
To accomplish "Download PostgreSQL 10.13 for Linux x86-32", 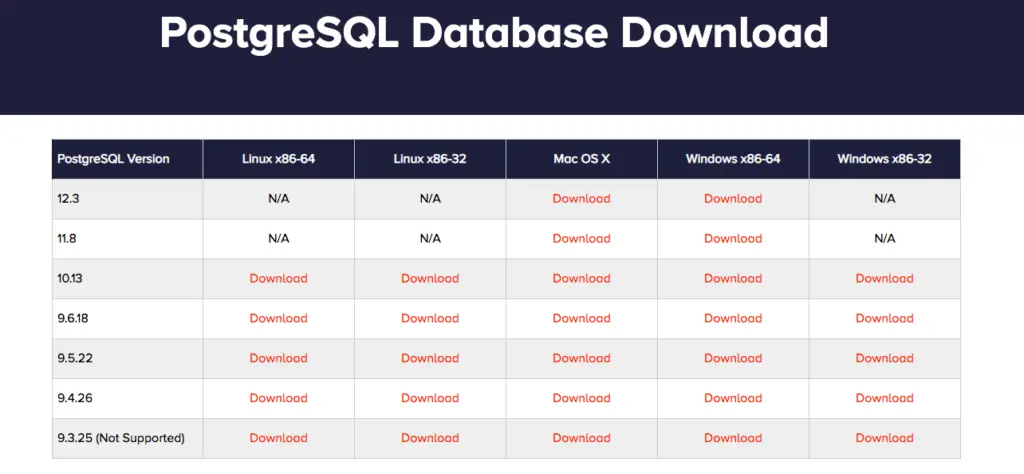I will [x=430, y=278].
